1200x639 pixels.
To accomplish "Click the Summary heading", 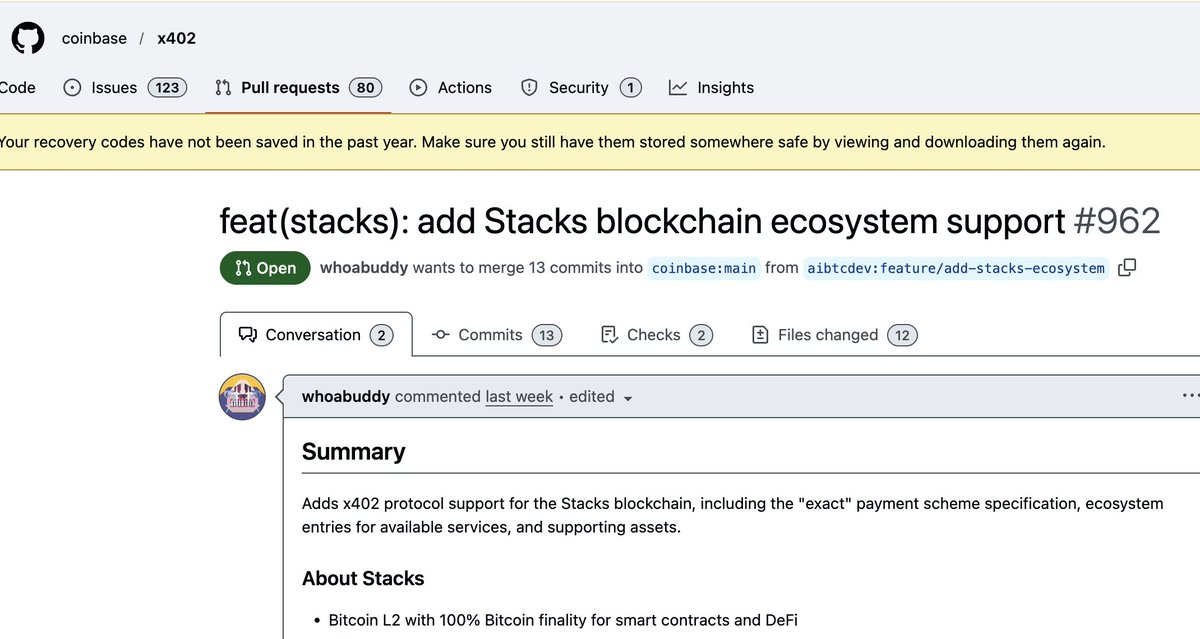I will coord(354,452).
